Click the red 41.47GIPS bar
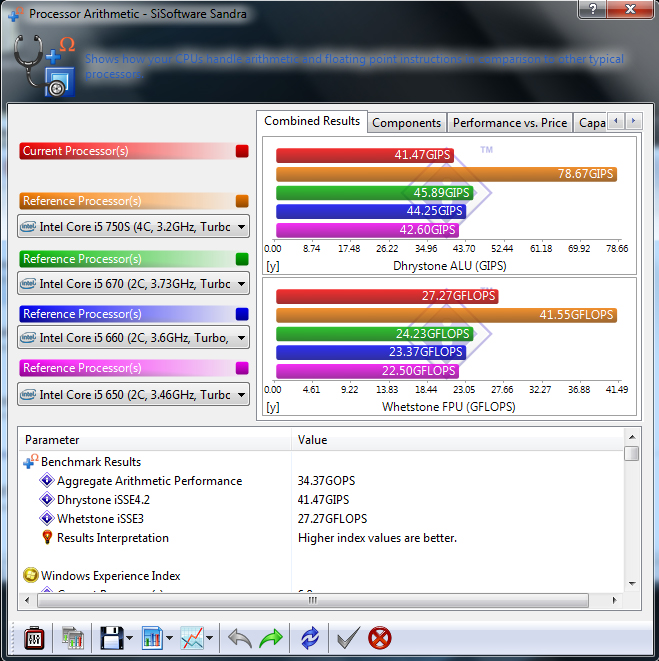The width and height of the screenshot is (659, 661). point(365,155)
